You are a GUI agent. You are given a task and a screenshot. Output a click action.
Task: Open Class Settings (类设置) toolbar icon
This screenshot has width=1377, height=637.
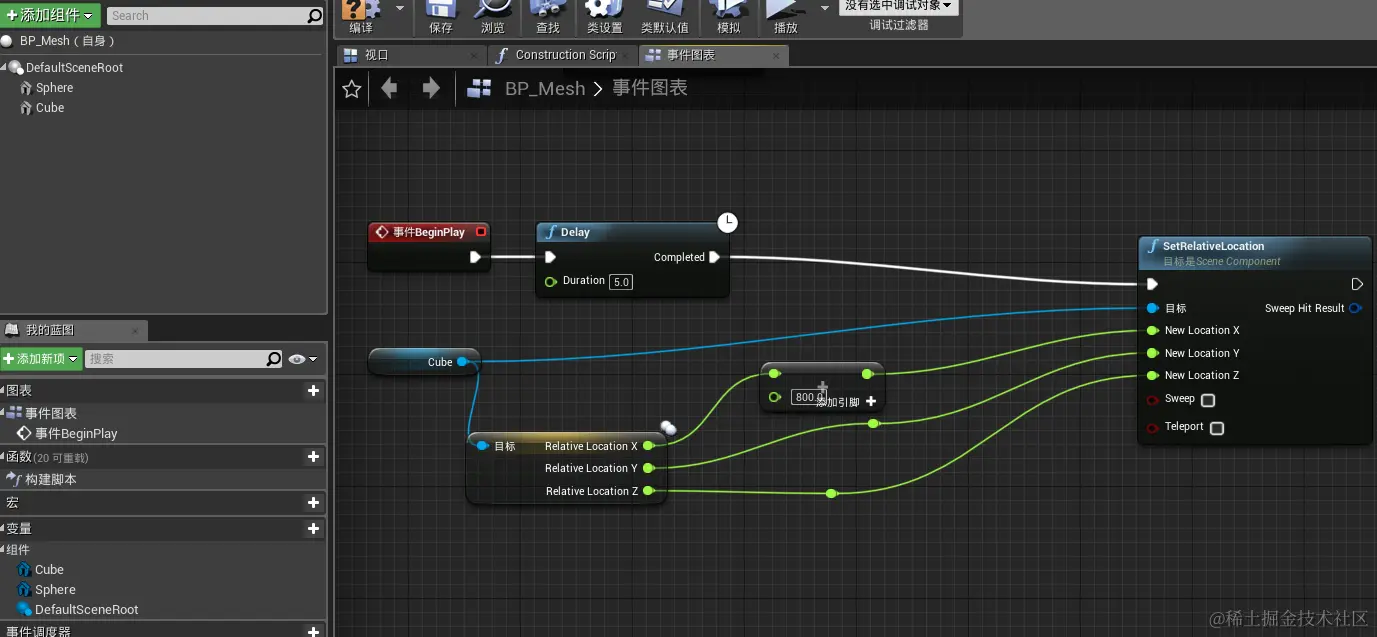click(x=604, y=9)
